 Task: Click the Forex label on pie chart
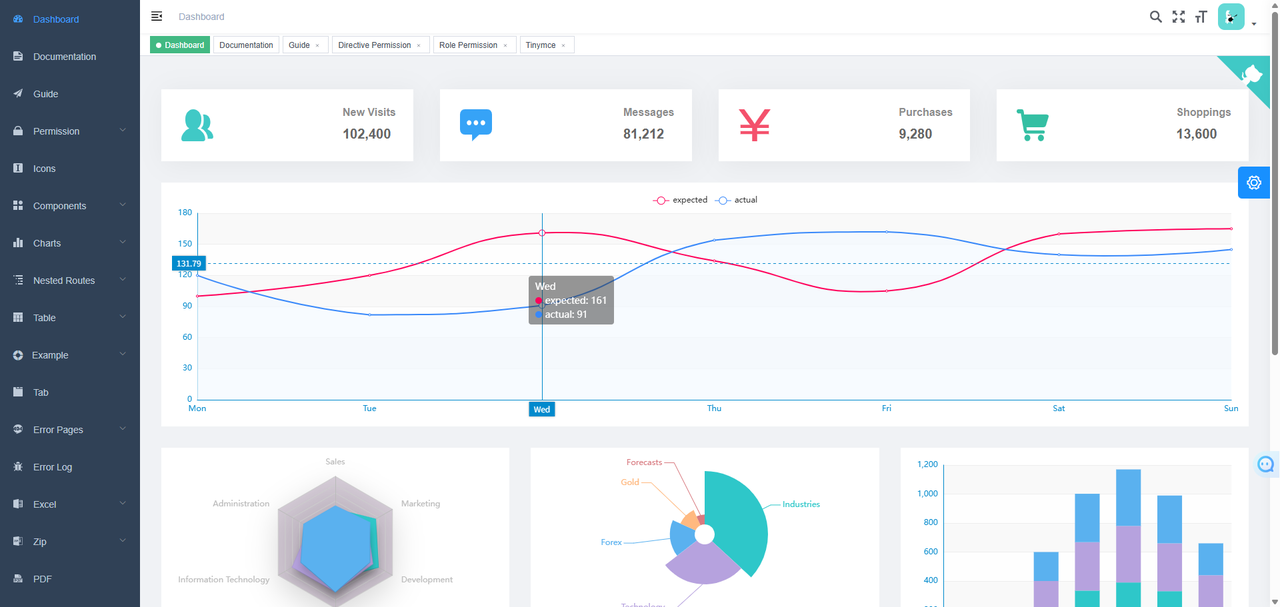point(611,542)
